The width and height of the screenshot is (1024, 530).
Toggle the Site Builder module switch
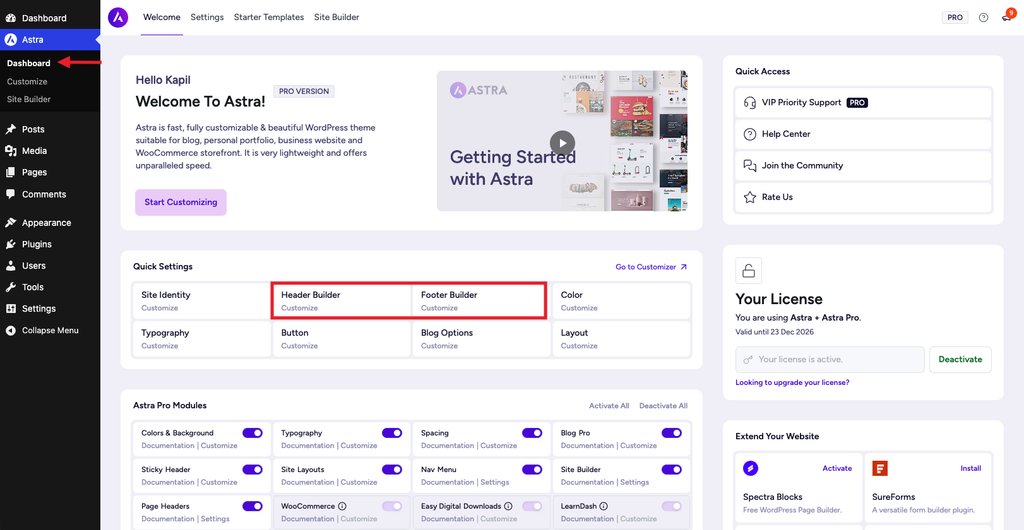coord(671,469)
